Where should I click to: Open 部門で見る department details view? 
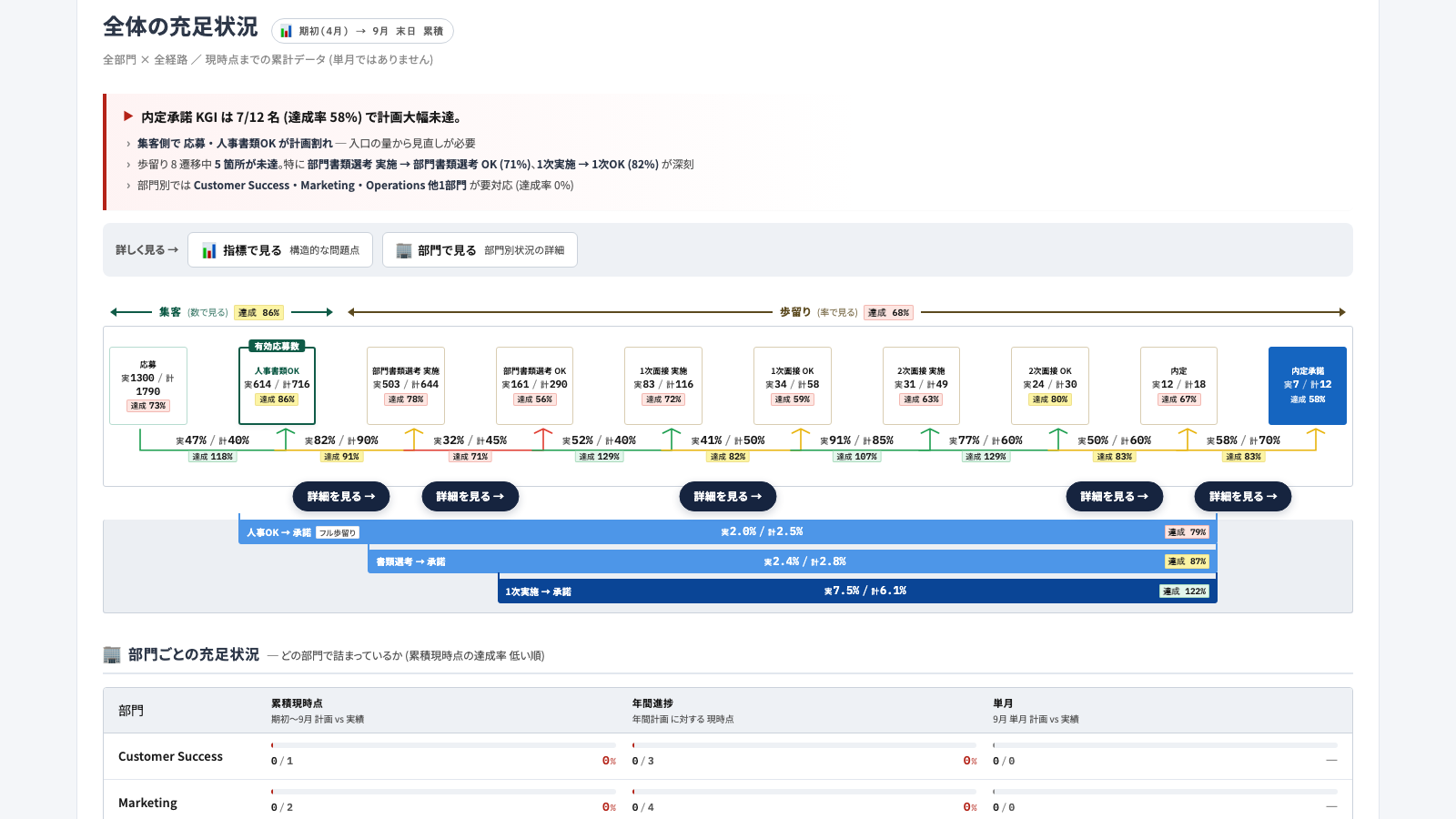coord(480,250)
